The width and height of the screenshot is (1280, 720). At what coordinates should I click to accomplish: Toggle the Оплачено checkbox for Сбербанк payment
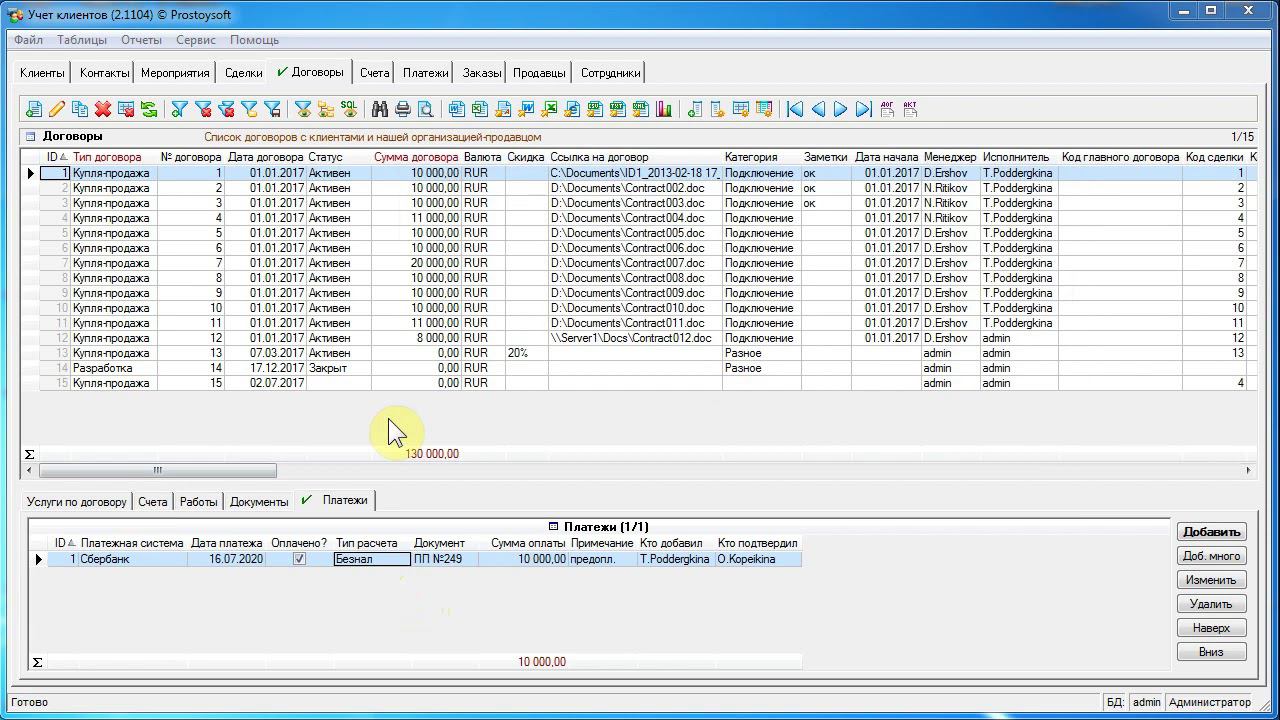299,559
